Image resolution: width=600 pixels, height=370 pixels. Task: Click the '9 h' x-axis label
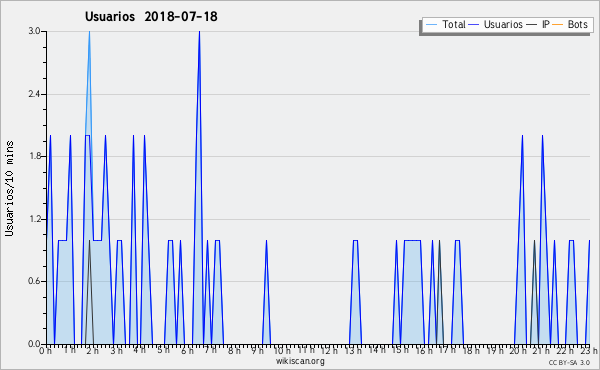click(x=258, y=350)
